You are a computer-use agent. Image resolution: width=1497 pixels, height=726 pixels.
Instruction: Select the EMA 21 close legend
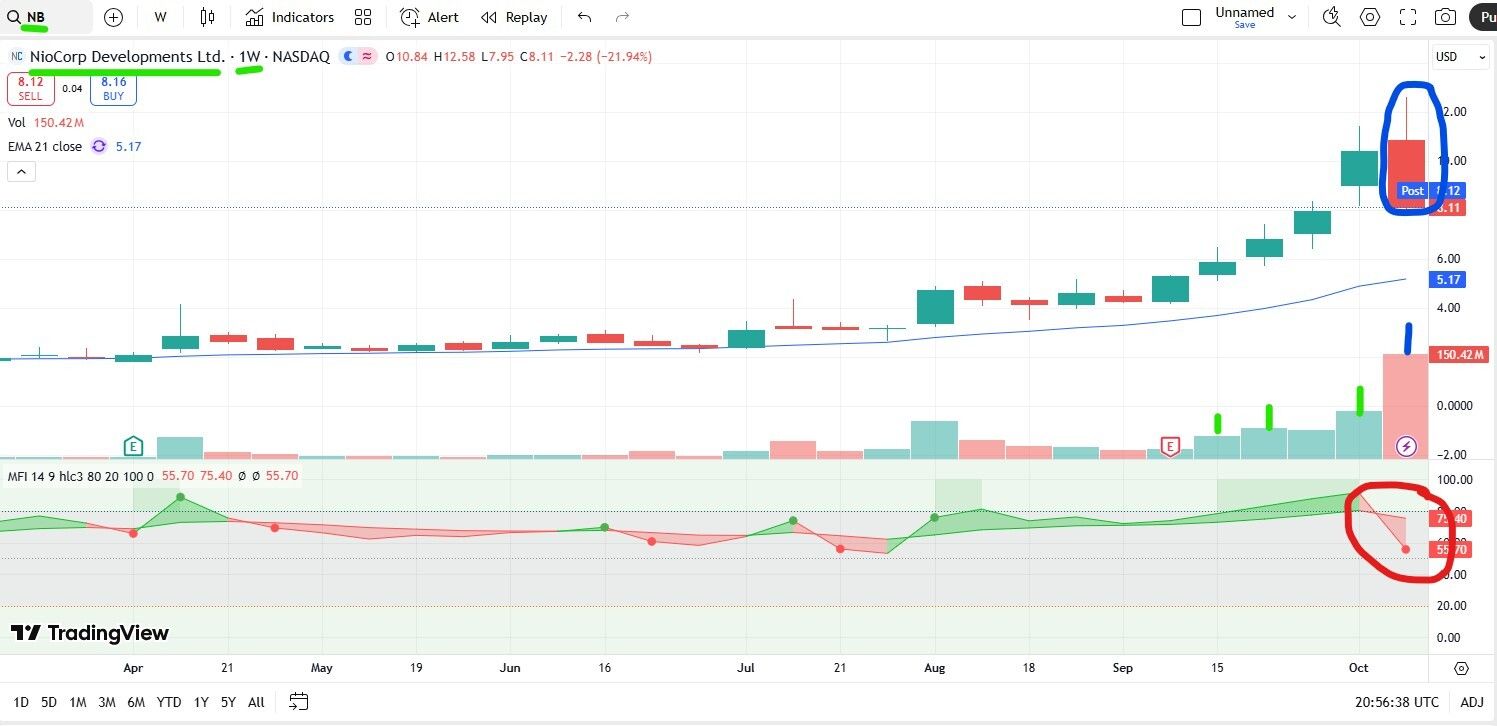(45, 146)
